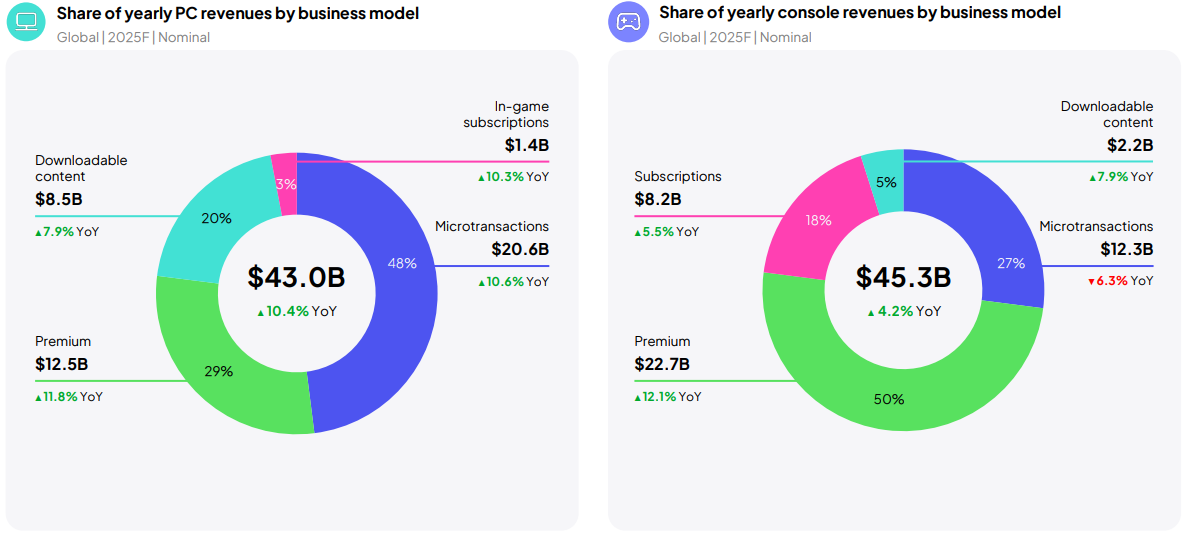1192x537 pixels.
Task: Click the PC revenues chart title
Action: [x=237, y=14]
